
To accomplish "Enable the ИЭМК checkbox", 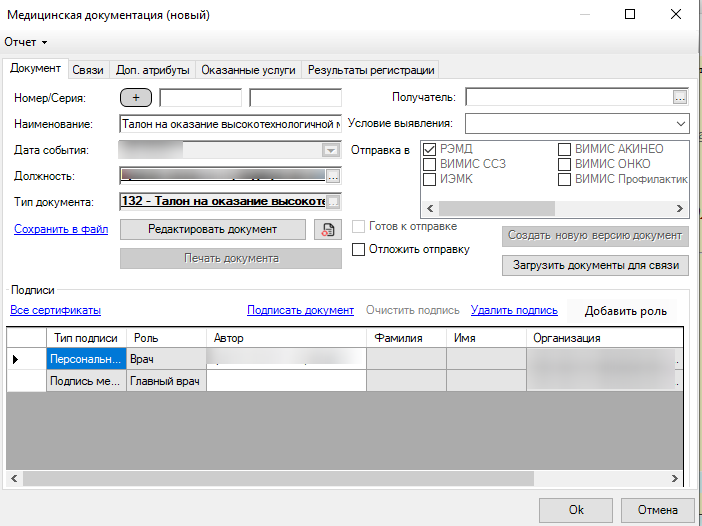I will (x=429, y=179).
